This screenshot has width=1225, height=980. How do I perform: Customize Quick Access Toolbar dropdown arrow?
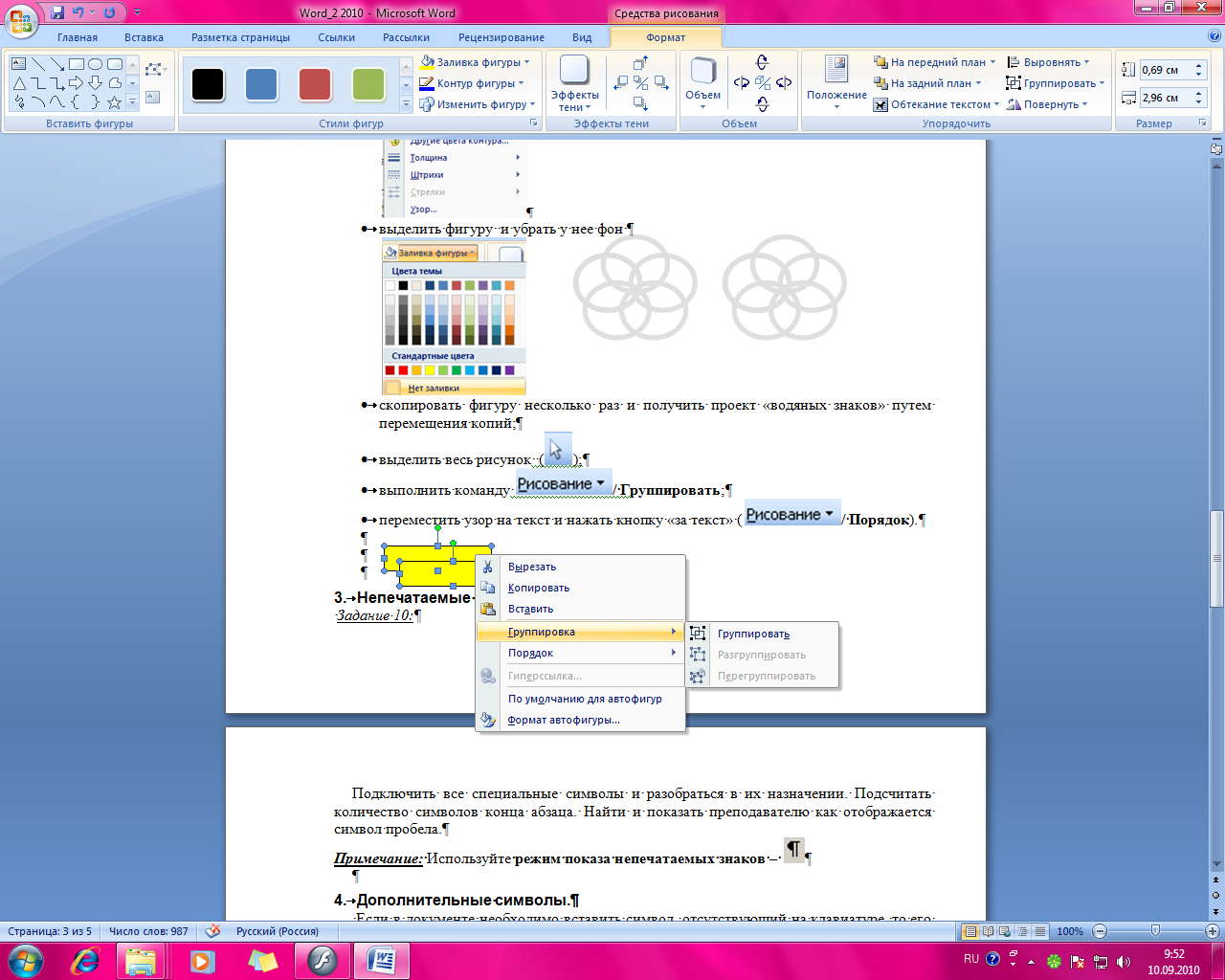pyautogui.click(x=137, y=13)
